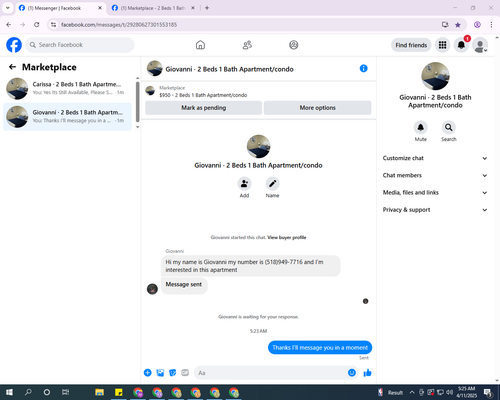This screenshot has height=400, width=500.
Task: Bookmark this page with the star icon
Action: (458, 25)
